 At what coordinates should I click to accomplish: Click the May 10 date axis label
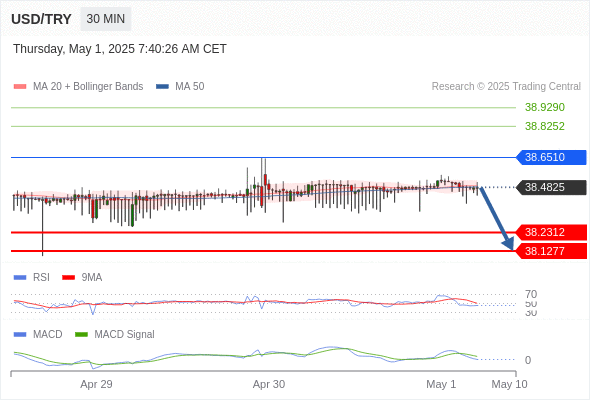(509, 384)
